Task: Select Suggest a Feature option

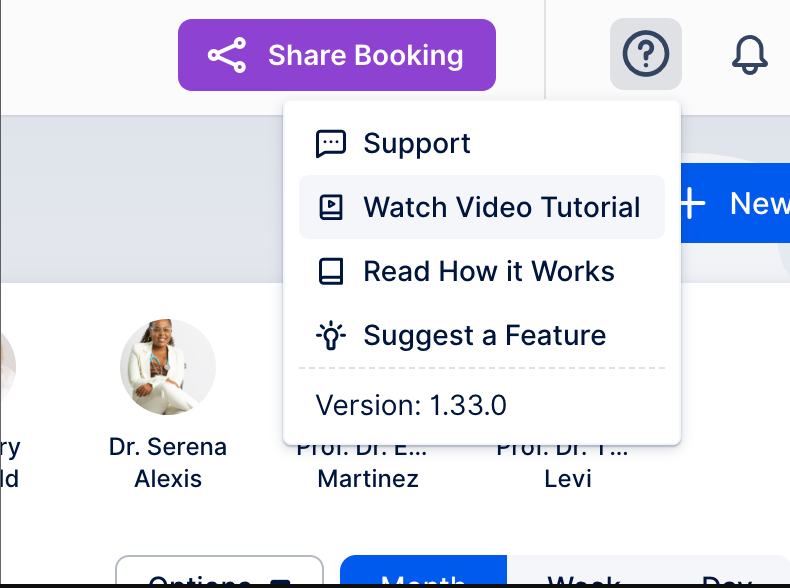Action: [x=482, y=335]
